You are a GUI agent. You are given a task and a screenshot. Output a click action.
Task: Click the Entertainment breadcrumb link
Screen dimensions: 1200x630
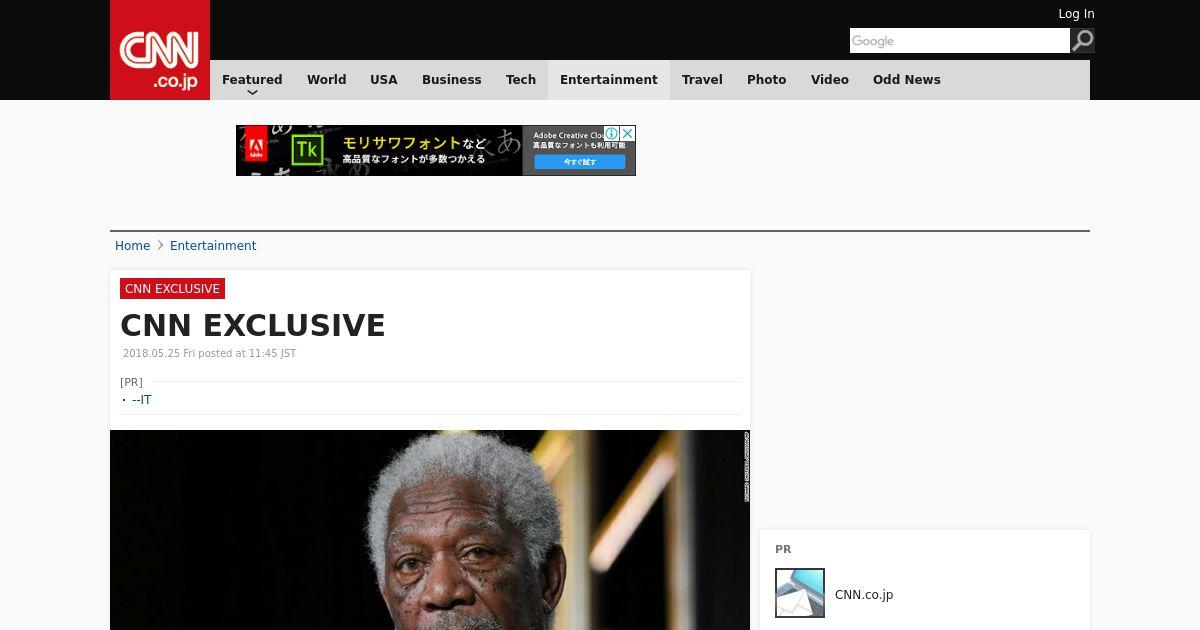pyautogui.click(x=213, y=246)
